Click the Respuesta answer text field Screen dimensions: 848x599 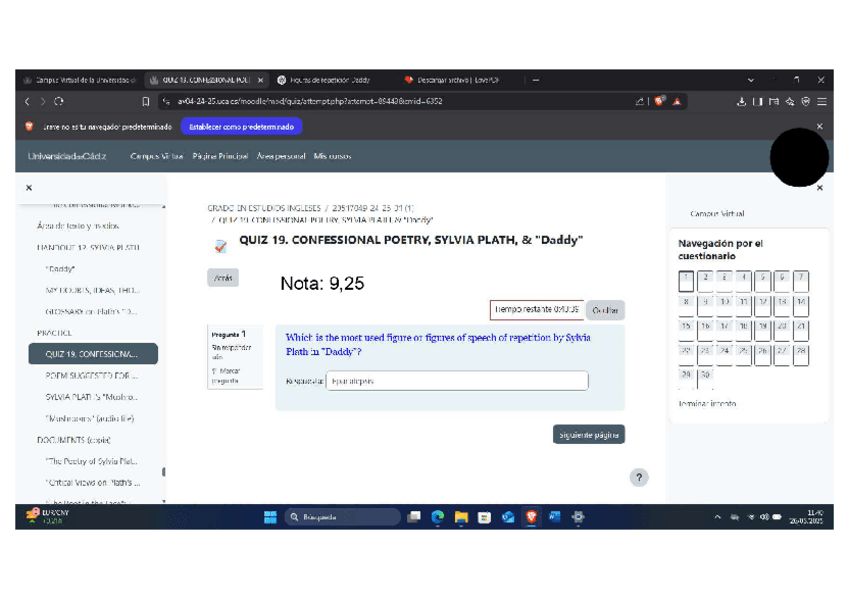tap(456, 381)
